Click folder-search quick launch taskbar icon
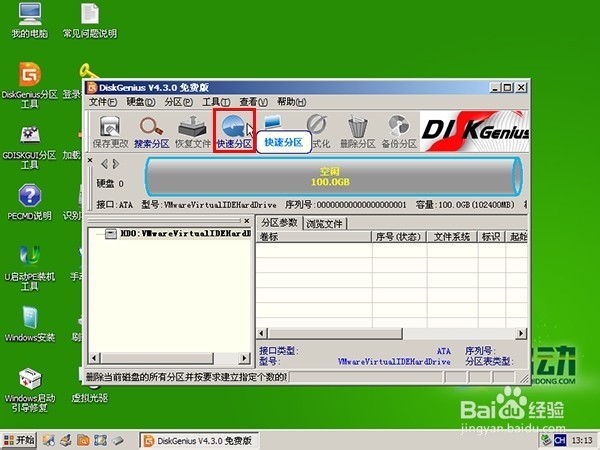The height and width of the screenshot is (450, 600). pos(83,440)
